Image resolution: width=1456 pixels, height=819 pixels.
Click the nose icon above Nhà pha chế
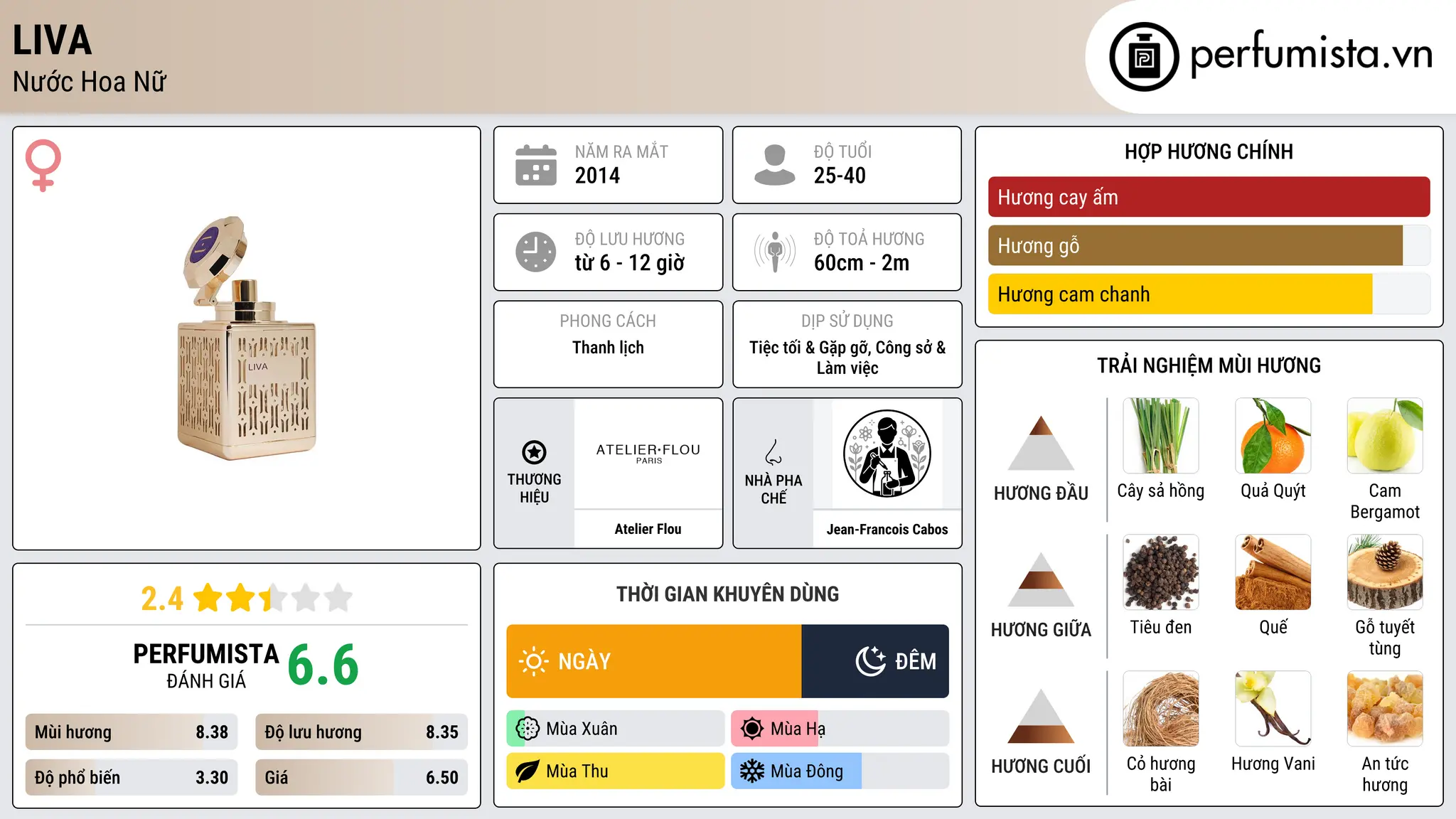click(773, 452)
